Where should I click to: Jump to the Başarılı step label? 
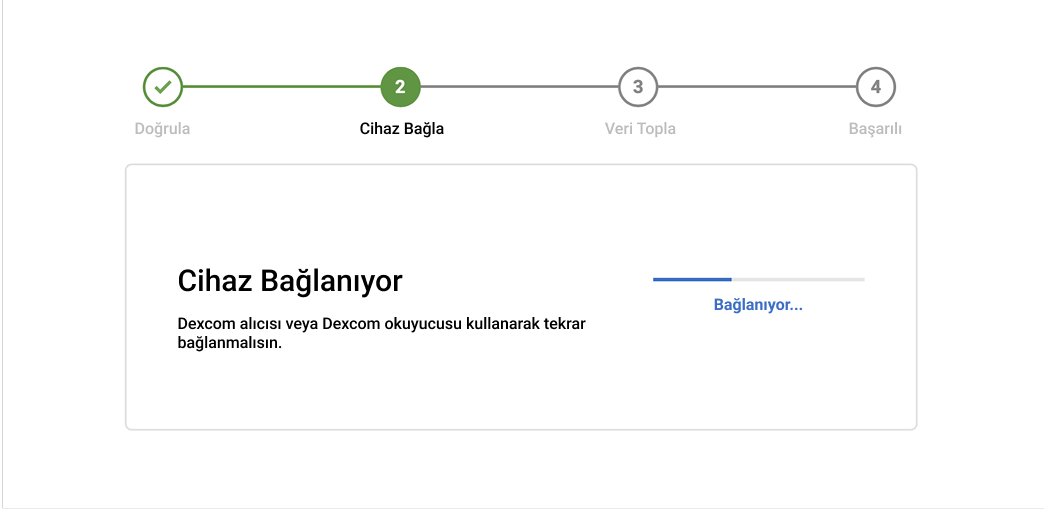[875, 129]
